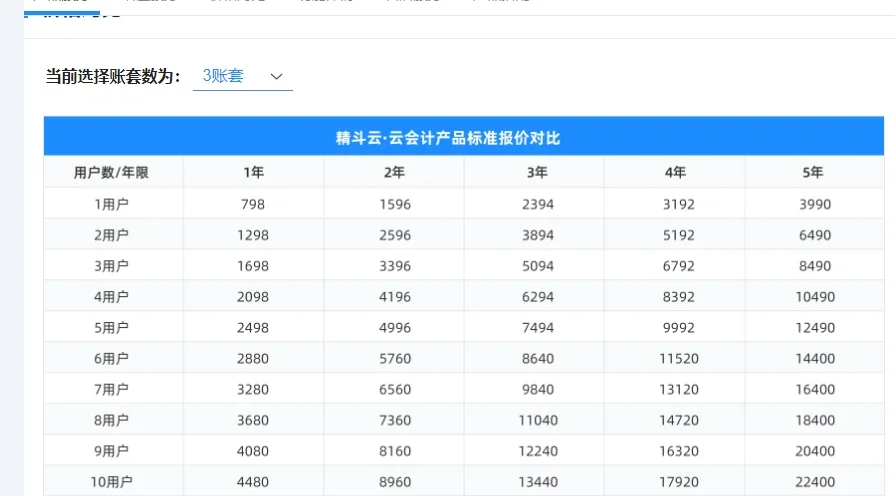Viewport: 895px width, 496px height.
Task: Click the 1用户 row label
Action: (111, 204)
